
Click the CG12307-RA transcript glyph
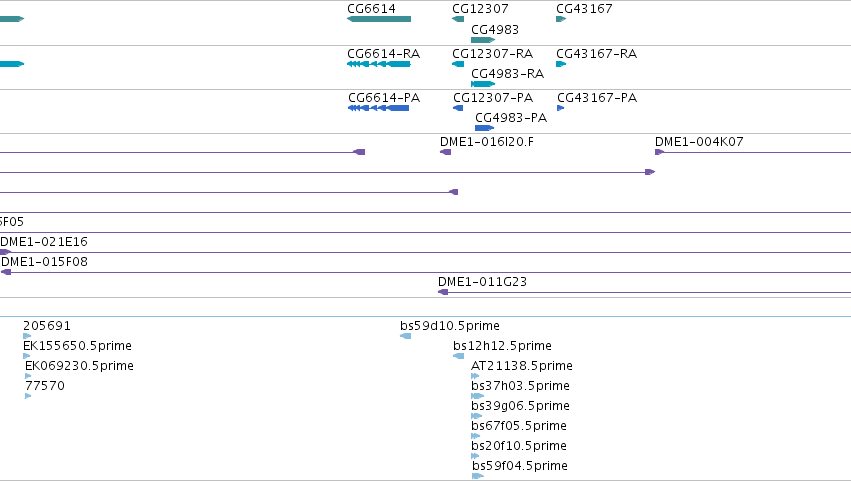point(458,64)
